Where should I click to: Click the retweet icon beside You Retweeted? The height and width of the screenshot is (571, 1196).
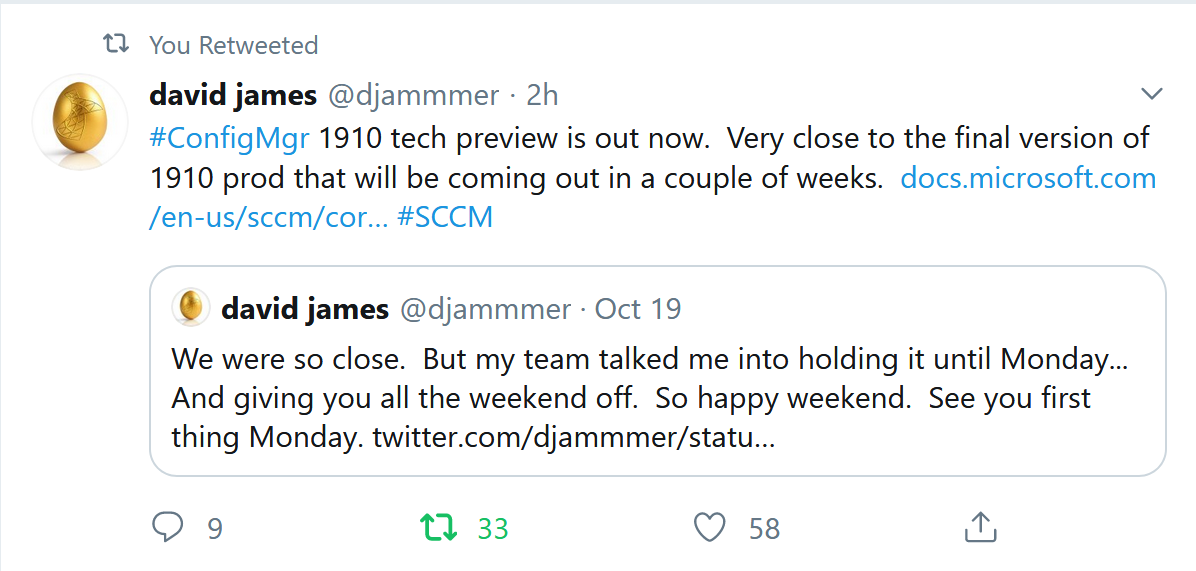click(x=116, y=44)
